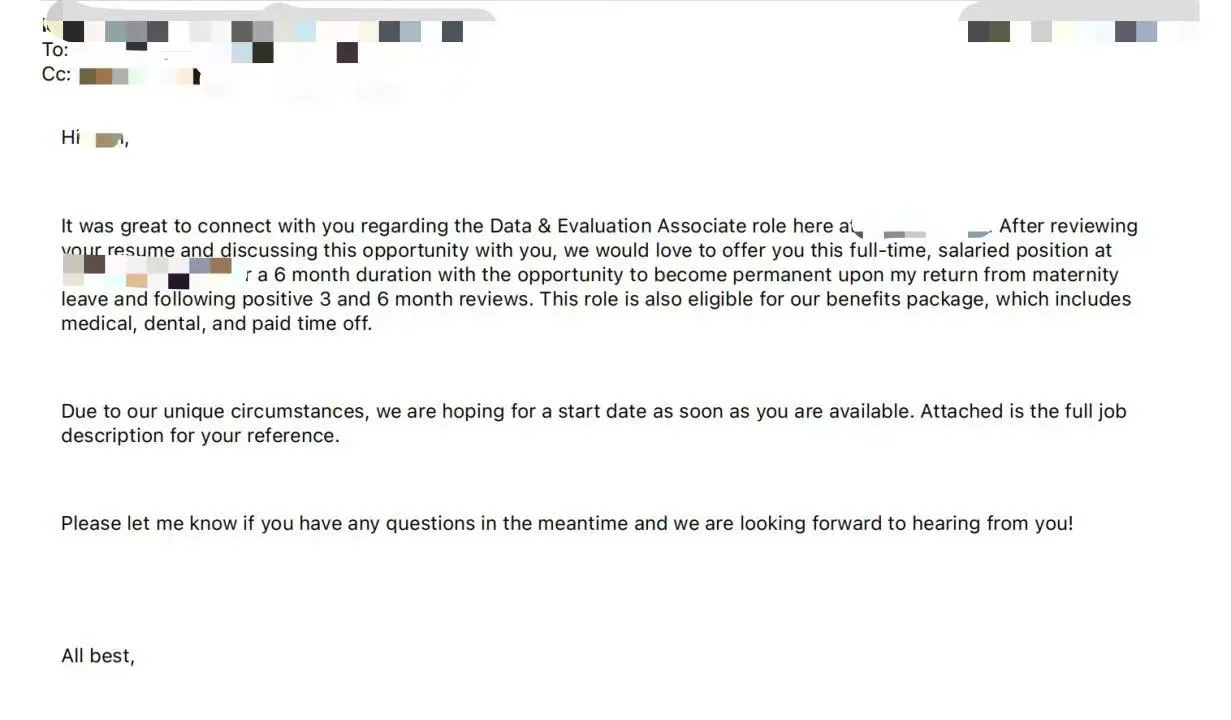The height and width of the screenshot is (720, 1231).
Task: Click the "Hi" greeting line
Action: pos(95,138)
